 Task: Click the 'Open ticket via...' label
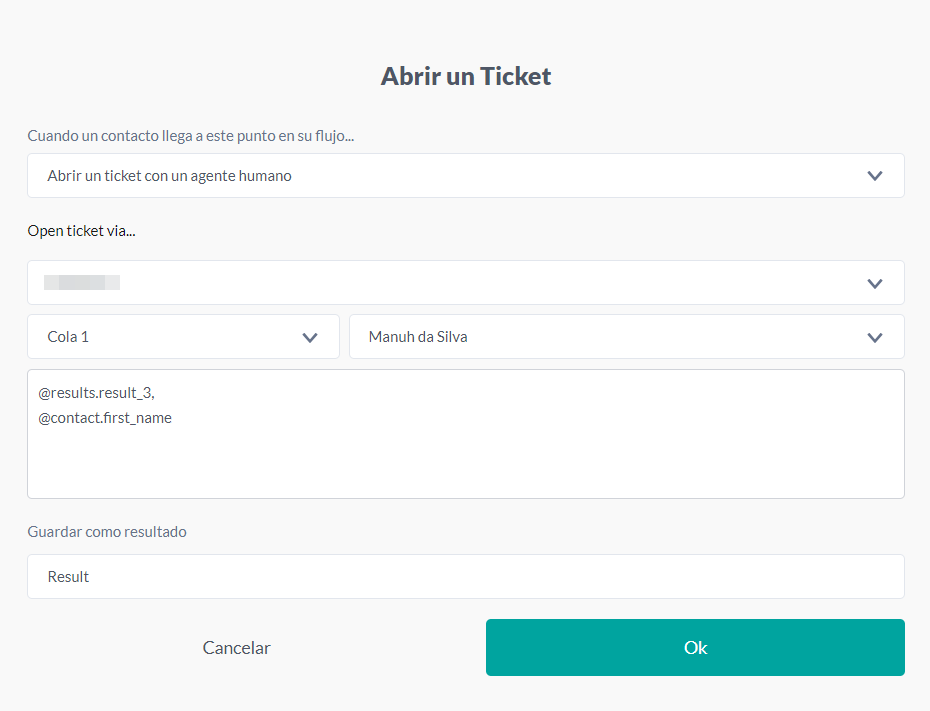81,230
